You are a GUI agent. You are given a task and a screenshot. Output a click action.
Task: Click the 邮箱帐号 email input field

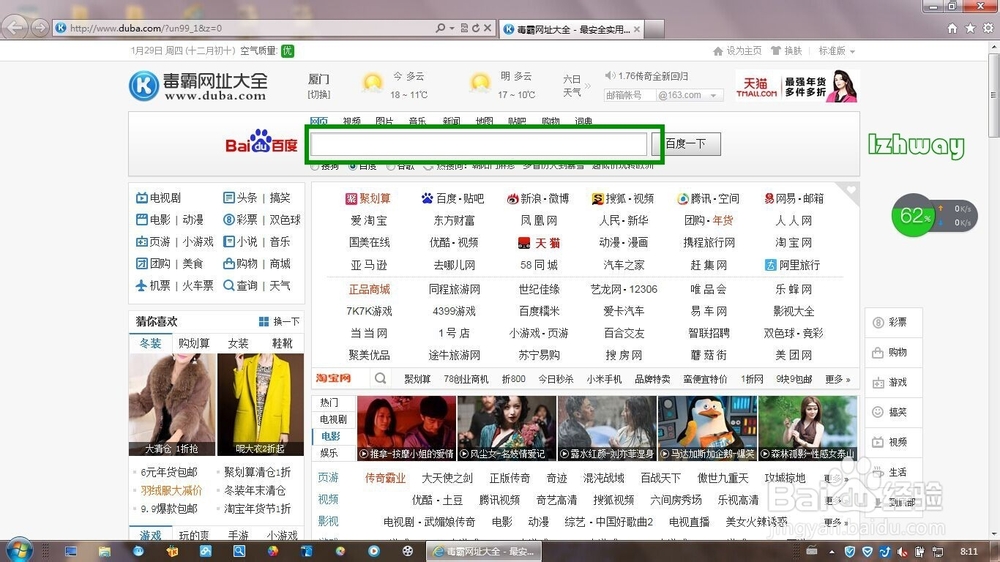click(629, 95)
